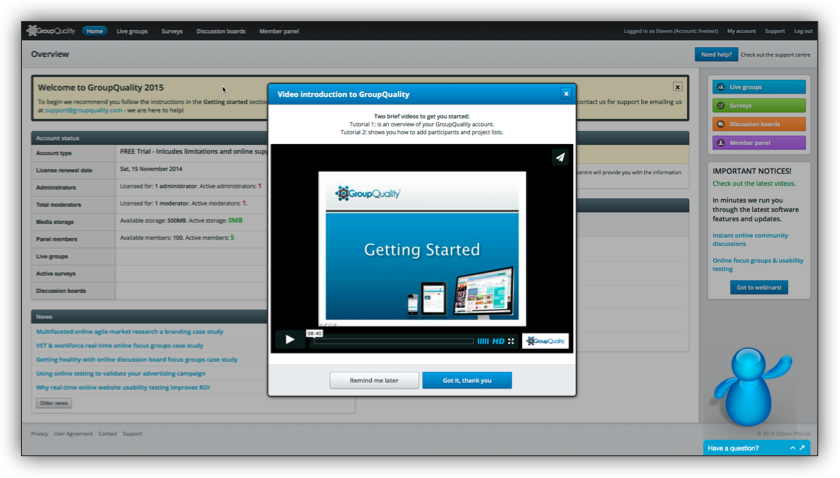The height and width of the screenshot is (478, 840).
Task: Open the Support link in top bar
Action: pyautogui.click(x=775, y=31)
